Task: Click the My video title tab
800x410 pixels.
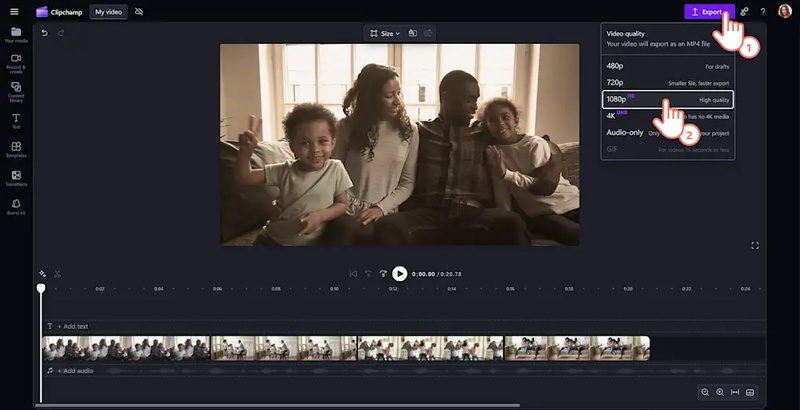Action: [x=109, y=12]
